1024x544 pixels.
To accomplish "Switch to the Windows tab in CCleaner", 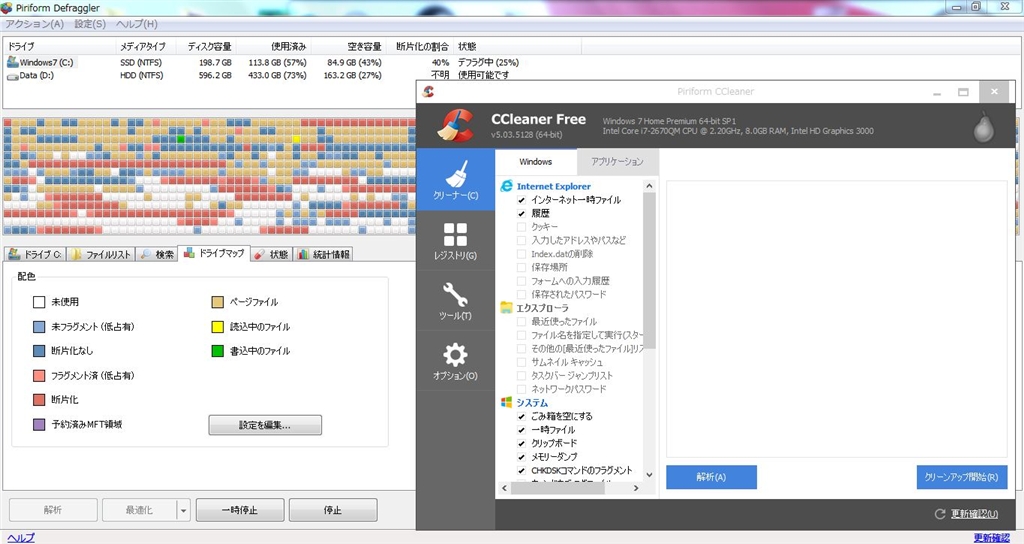I will (536, 161).
